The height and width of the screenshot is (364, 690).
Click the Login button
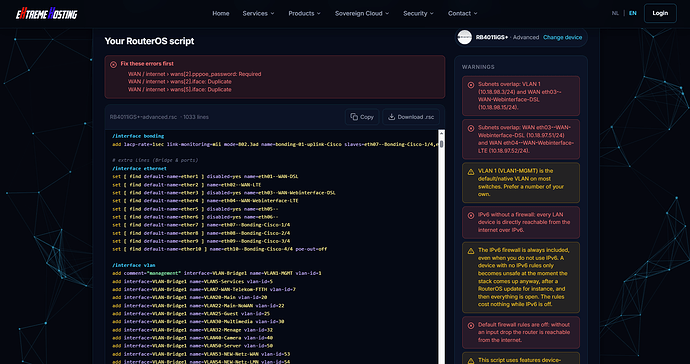point(660,13)
